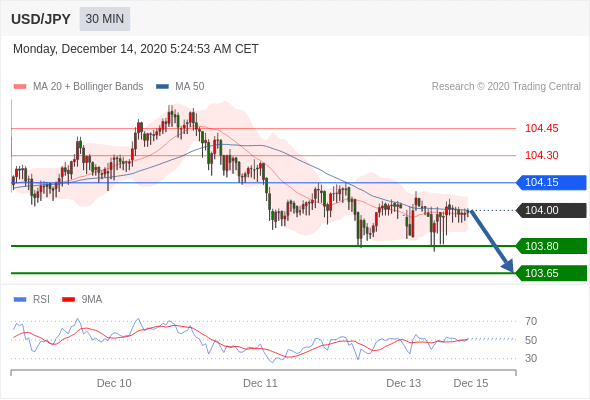Toggle the 9MA legend label
The image size is (590, 400).
pos(92,300)
